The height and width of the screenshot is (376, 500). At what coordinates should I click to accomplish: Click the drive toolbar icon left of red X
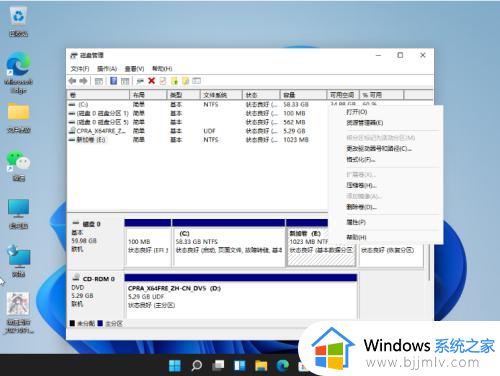140,81
